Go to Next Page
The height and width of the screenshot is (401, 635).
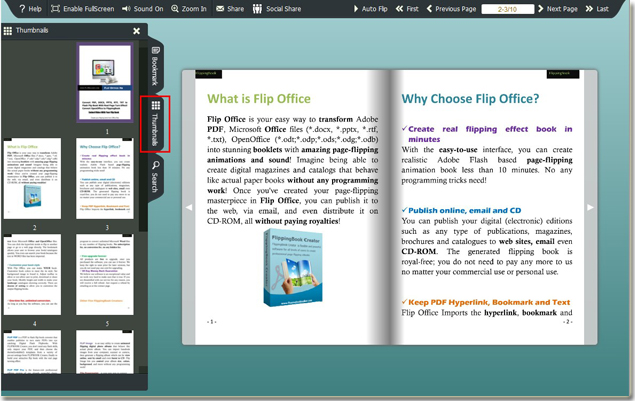tap(558, 9)
